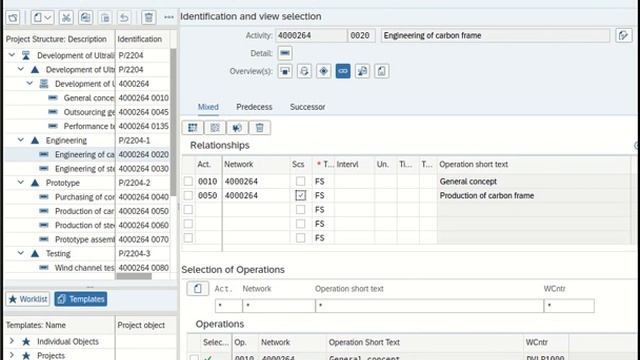Collapse the network 4000264 tree node
640x360 pixels.
(x=29, y=83)
